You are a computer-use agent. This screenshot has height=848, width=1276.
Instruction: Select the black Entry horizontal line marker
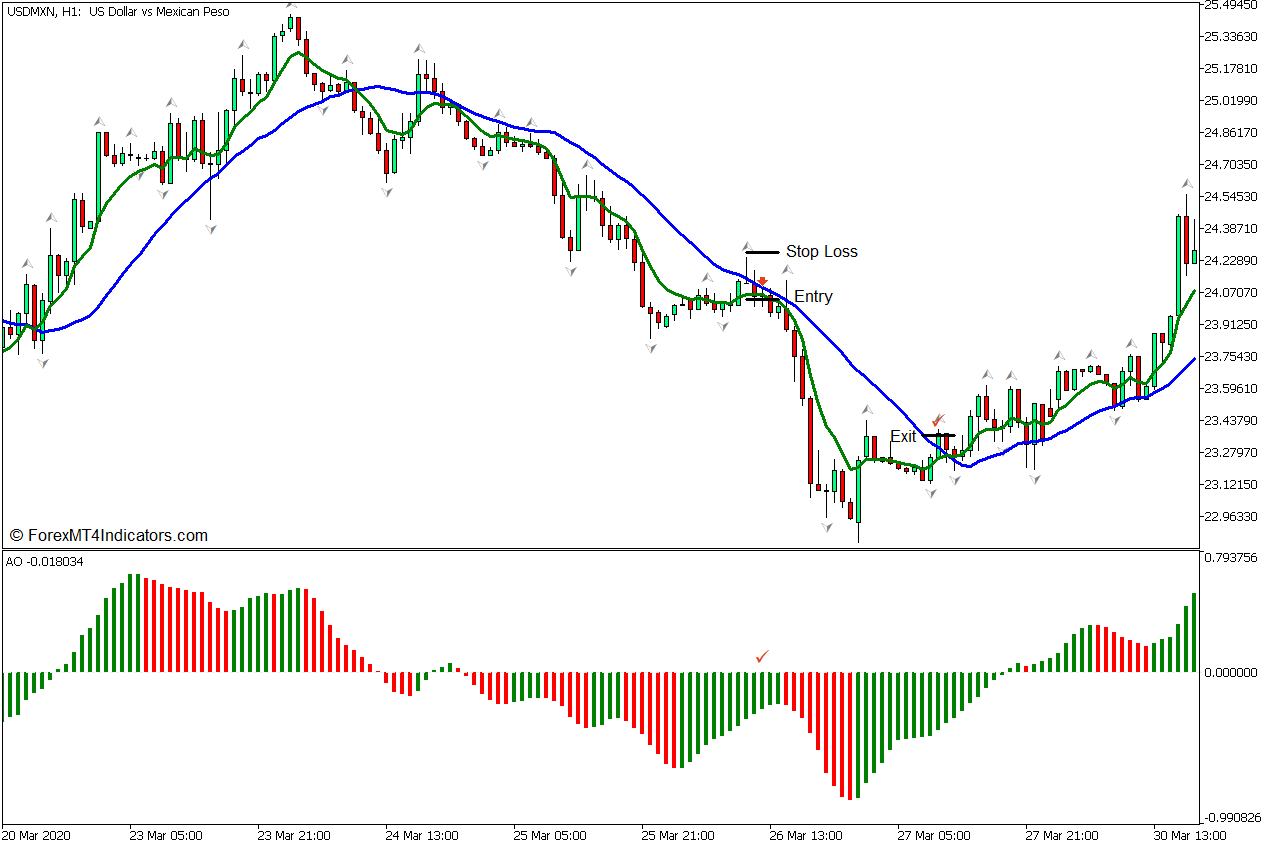pos(762,298)
